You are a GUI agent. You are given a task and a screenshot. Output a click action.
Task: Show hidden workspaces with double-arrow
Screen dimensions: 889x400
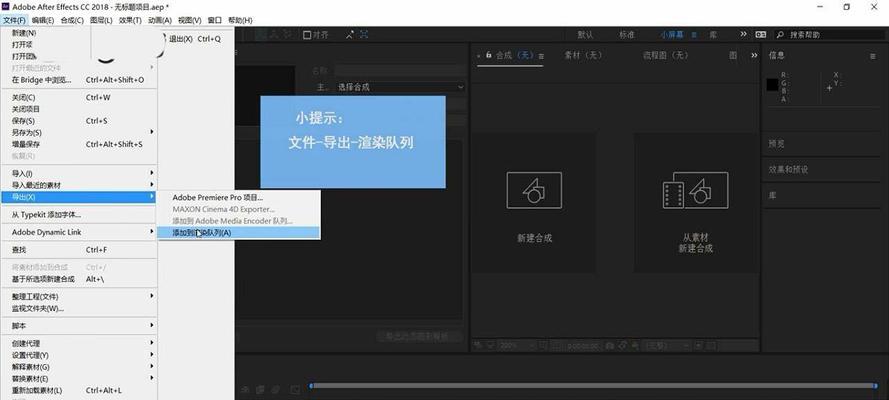pos(743,34)
